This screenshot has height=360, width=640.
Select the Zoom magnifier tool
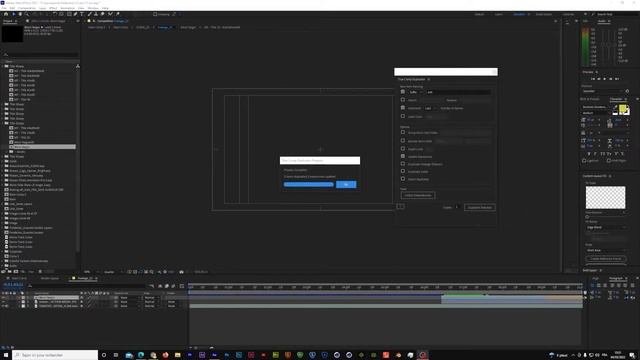point(27,14)
